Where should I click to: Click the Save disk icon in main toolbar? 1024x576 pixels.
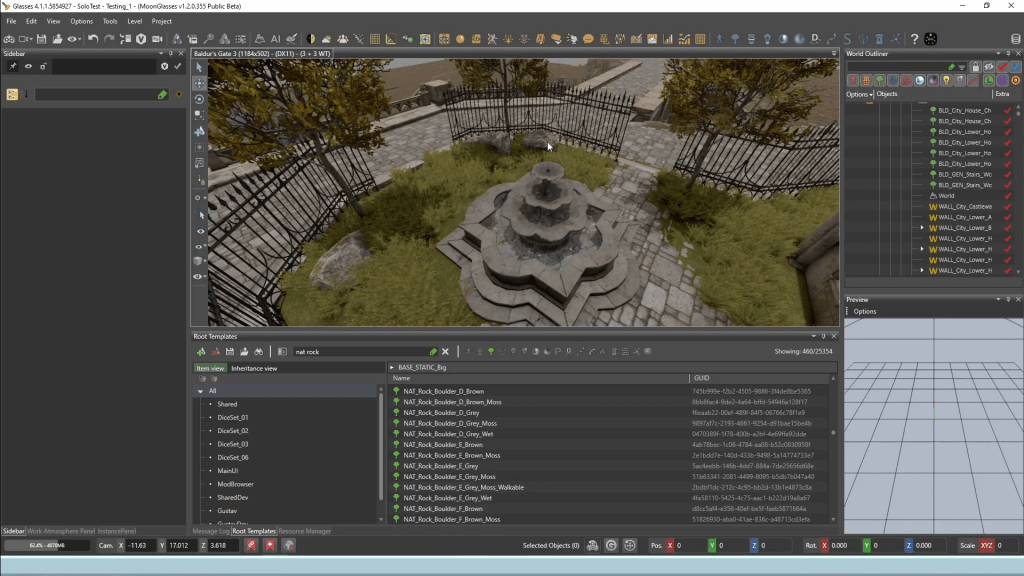tap(41, 39)
